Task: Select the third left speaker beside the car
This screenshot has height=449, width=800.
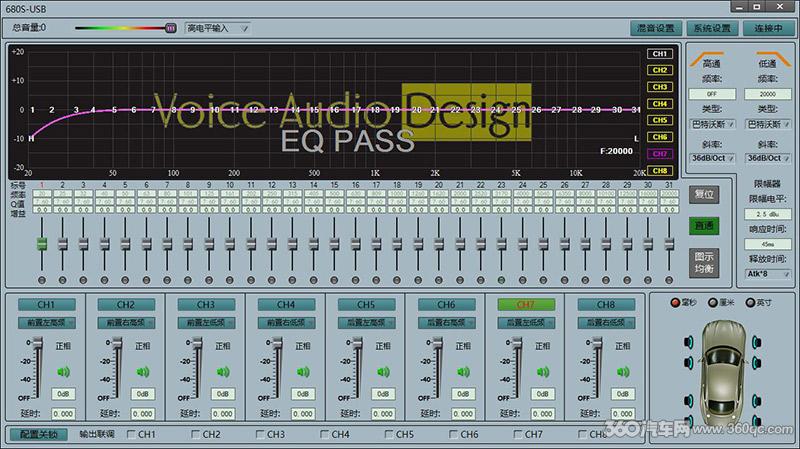Action: (689, 401)
